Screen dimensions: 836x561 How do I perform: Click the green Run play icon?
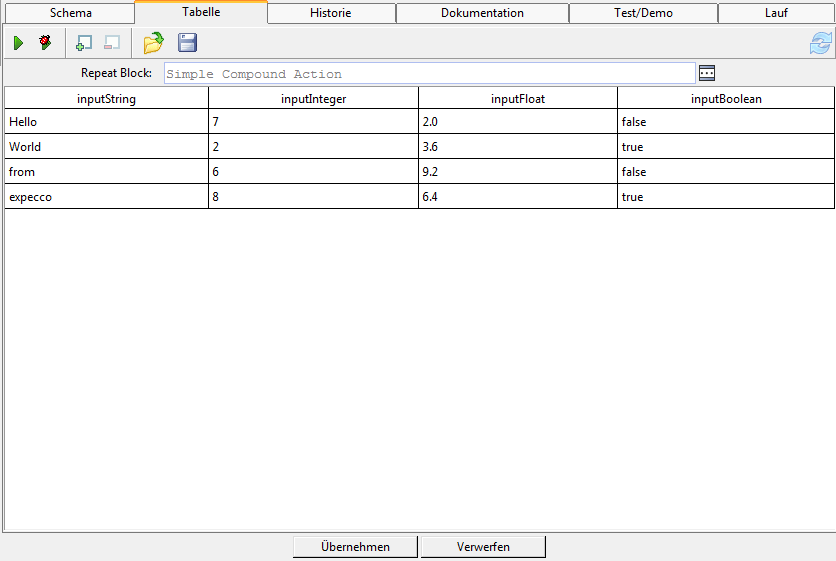[x=18, y=43]
